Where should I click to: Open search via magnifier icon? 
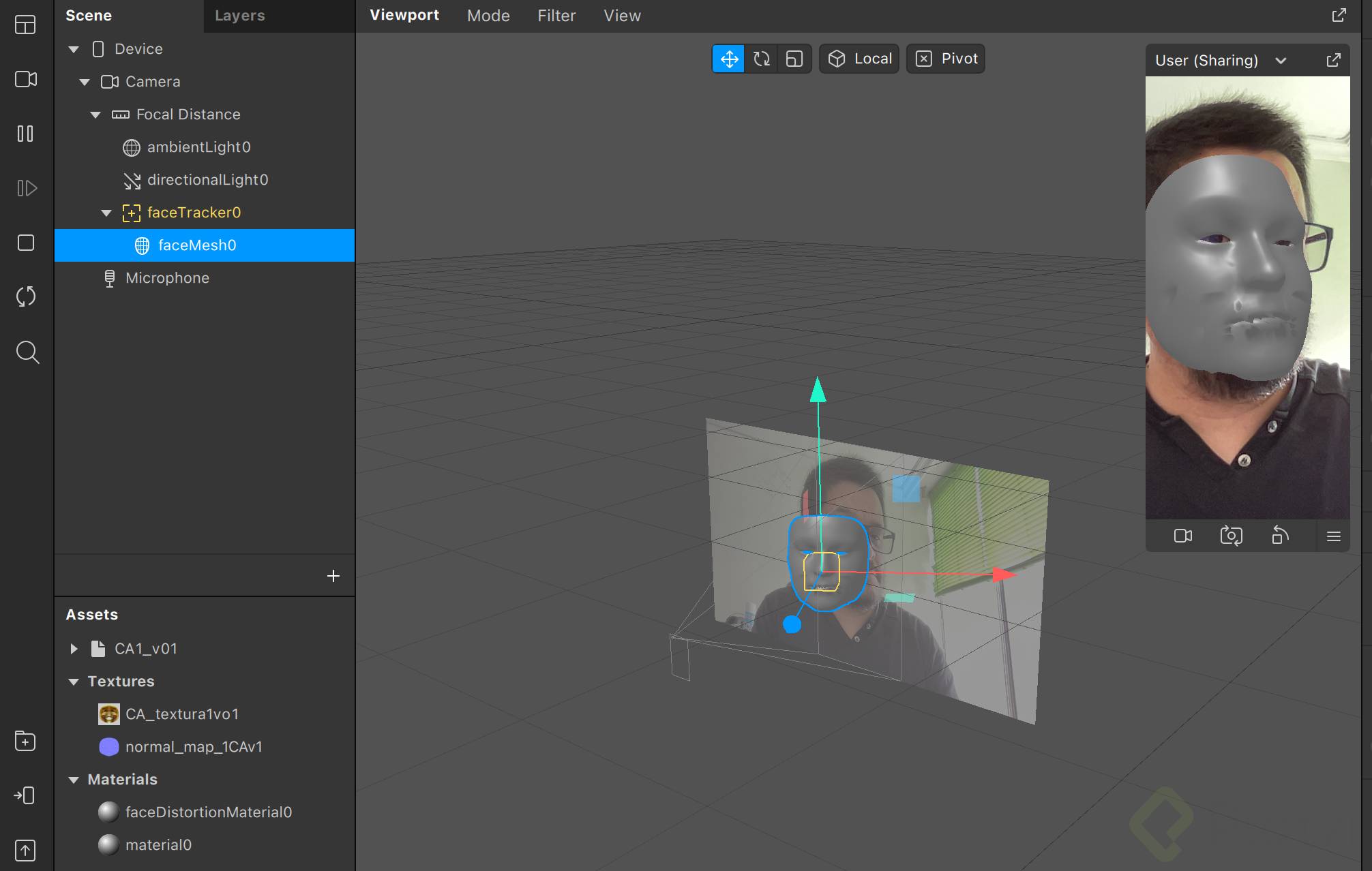click(27, 352)
